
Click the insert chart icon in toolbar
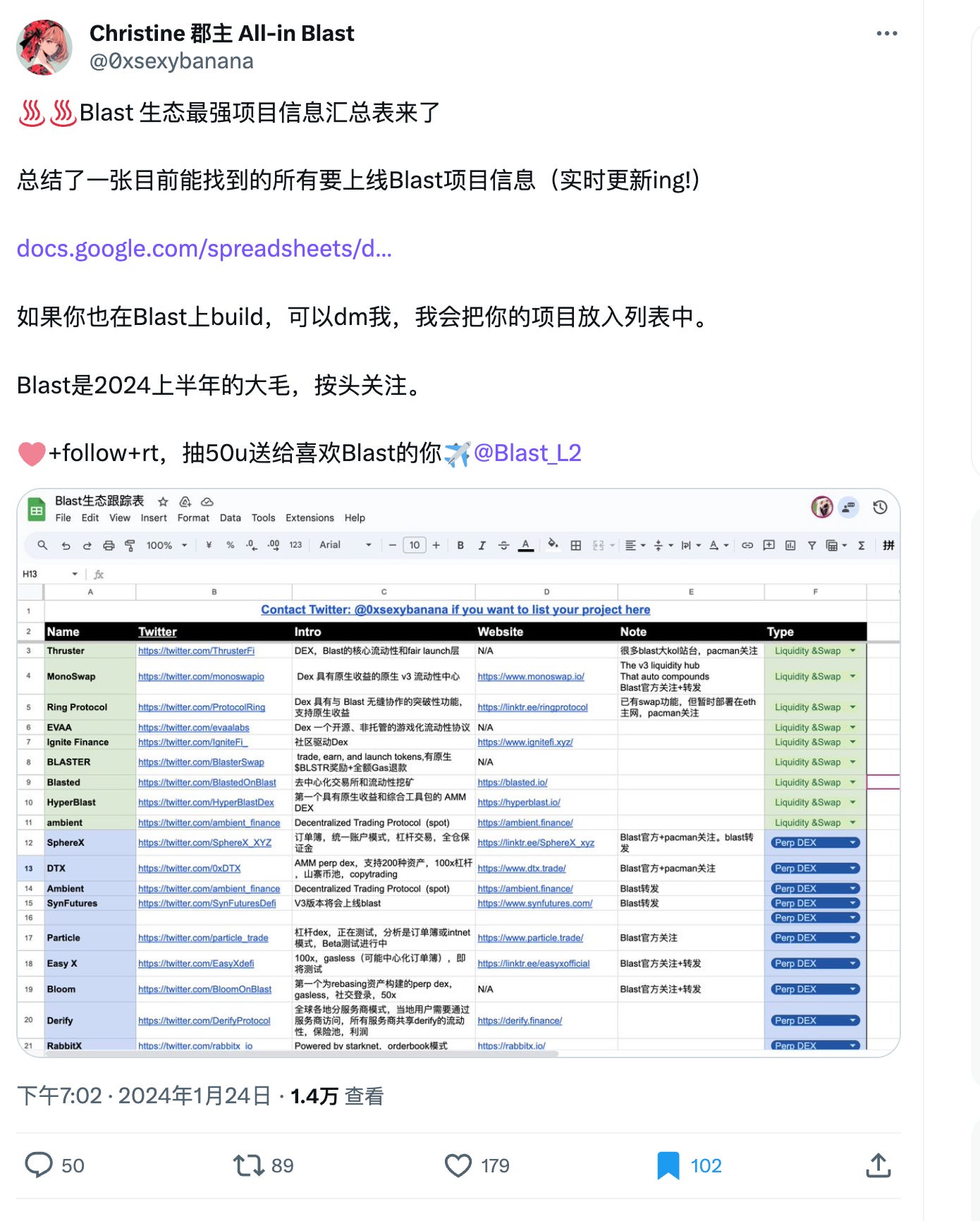tap(790, 545)
